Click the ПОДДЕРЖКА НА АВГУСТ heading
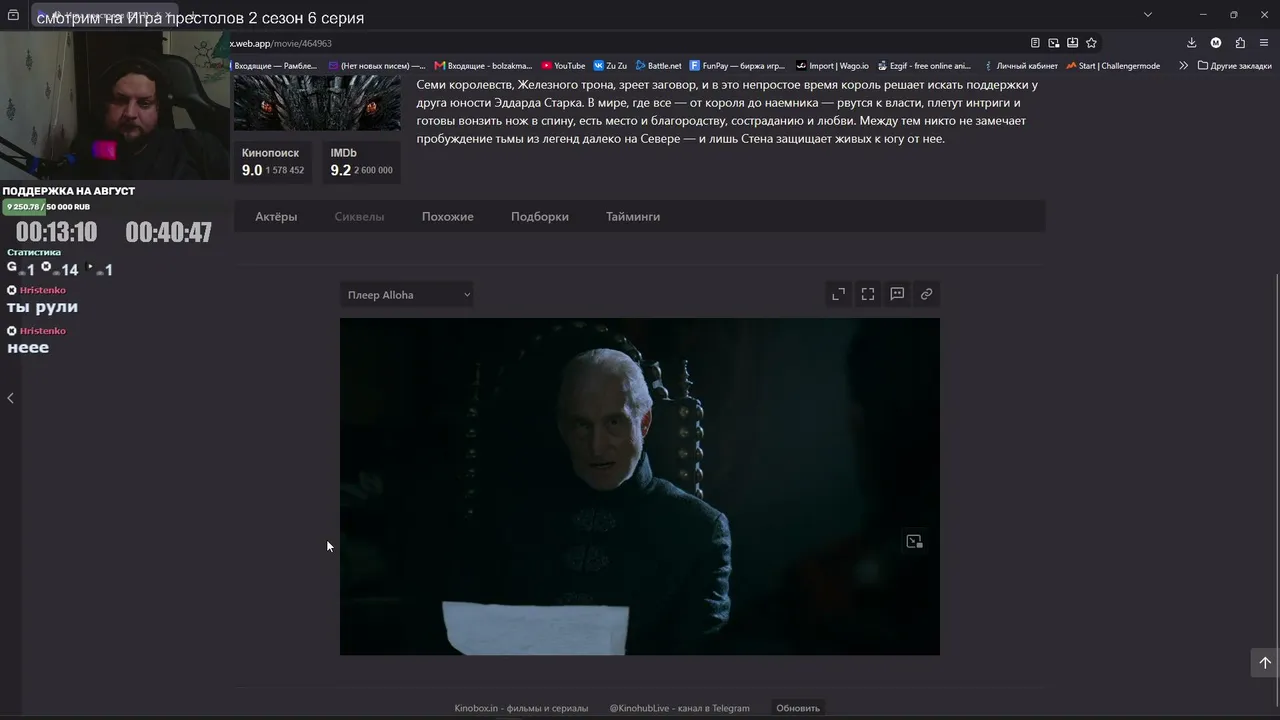The width and height of the screenshot is (1280, 720). (x=69, y=191)
